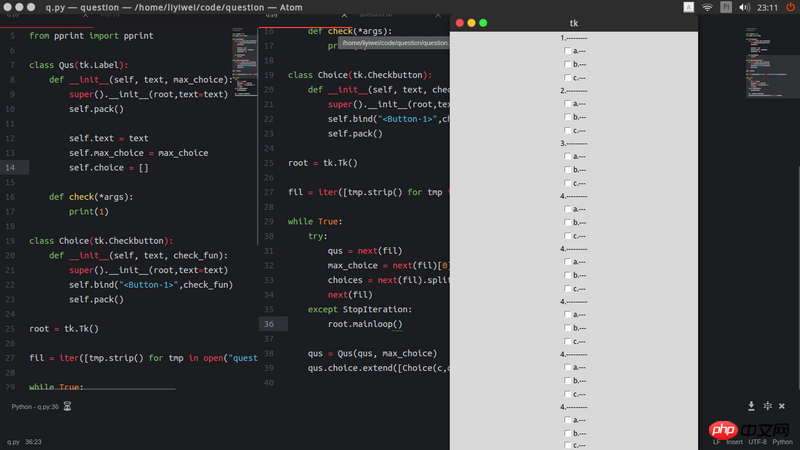
Task: Open the LF line ending selector
Action: point(716,441)
